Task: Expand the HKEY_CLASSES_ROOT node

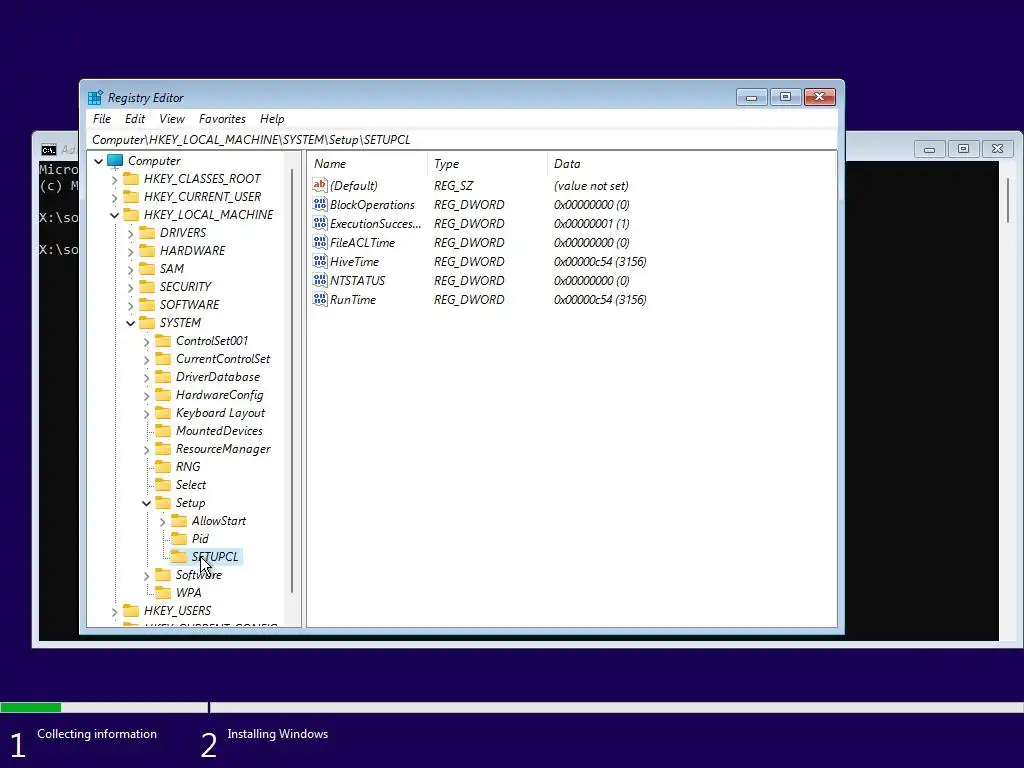Action: coord(115,180)
